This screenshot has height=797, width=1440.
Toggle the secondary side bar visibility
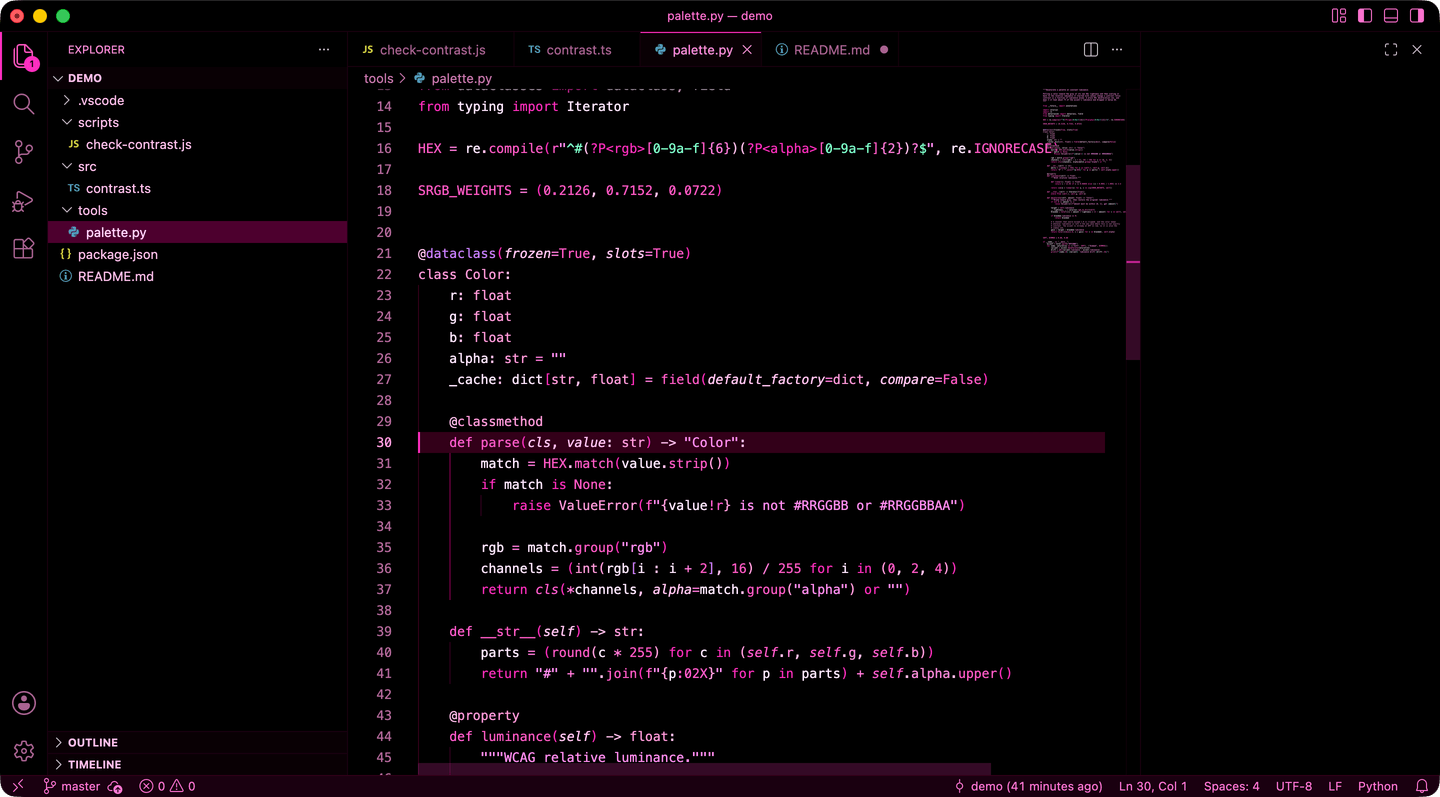point(1417,16)
